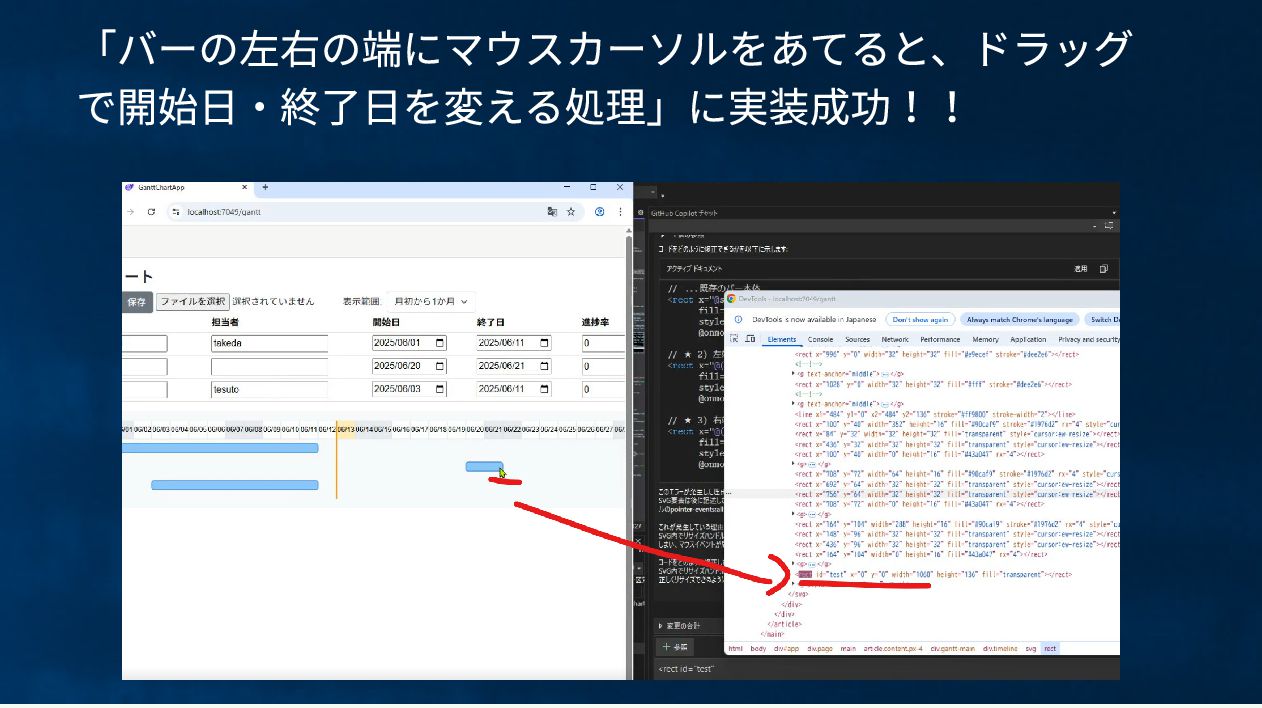Click the GanttChartApp tab favicon

[x=129, y=187]
